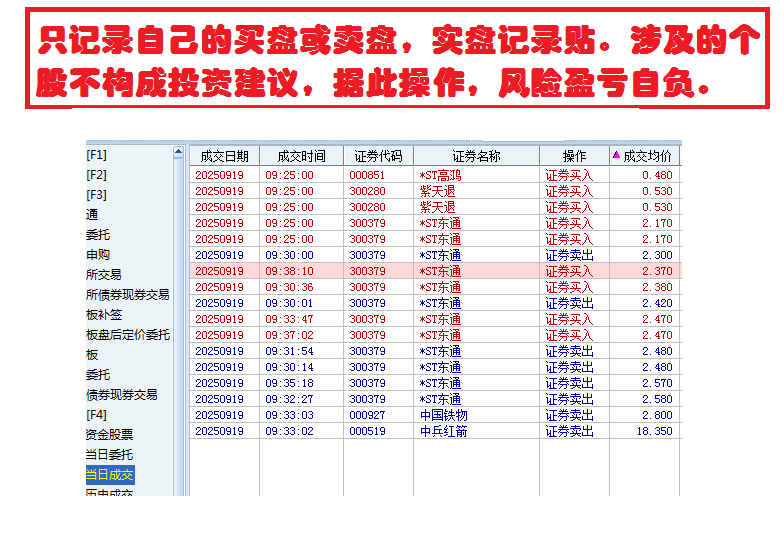
Task: Open the [F4] sidebar entry
Action: coord(96,415)
